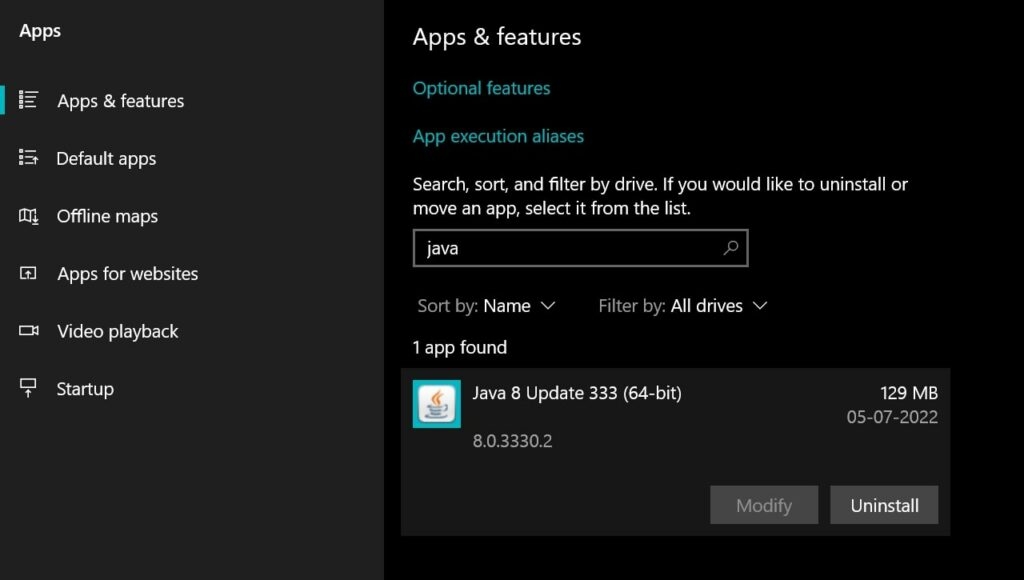Open the App execution aliases link
This screenshot has width=1024, height=580.
[498, 136]
